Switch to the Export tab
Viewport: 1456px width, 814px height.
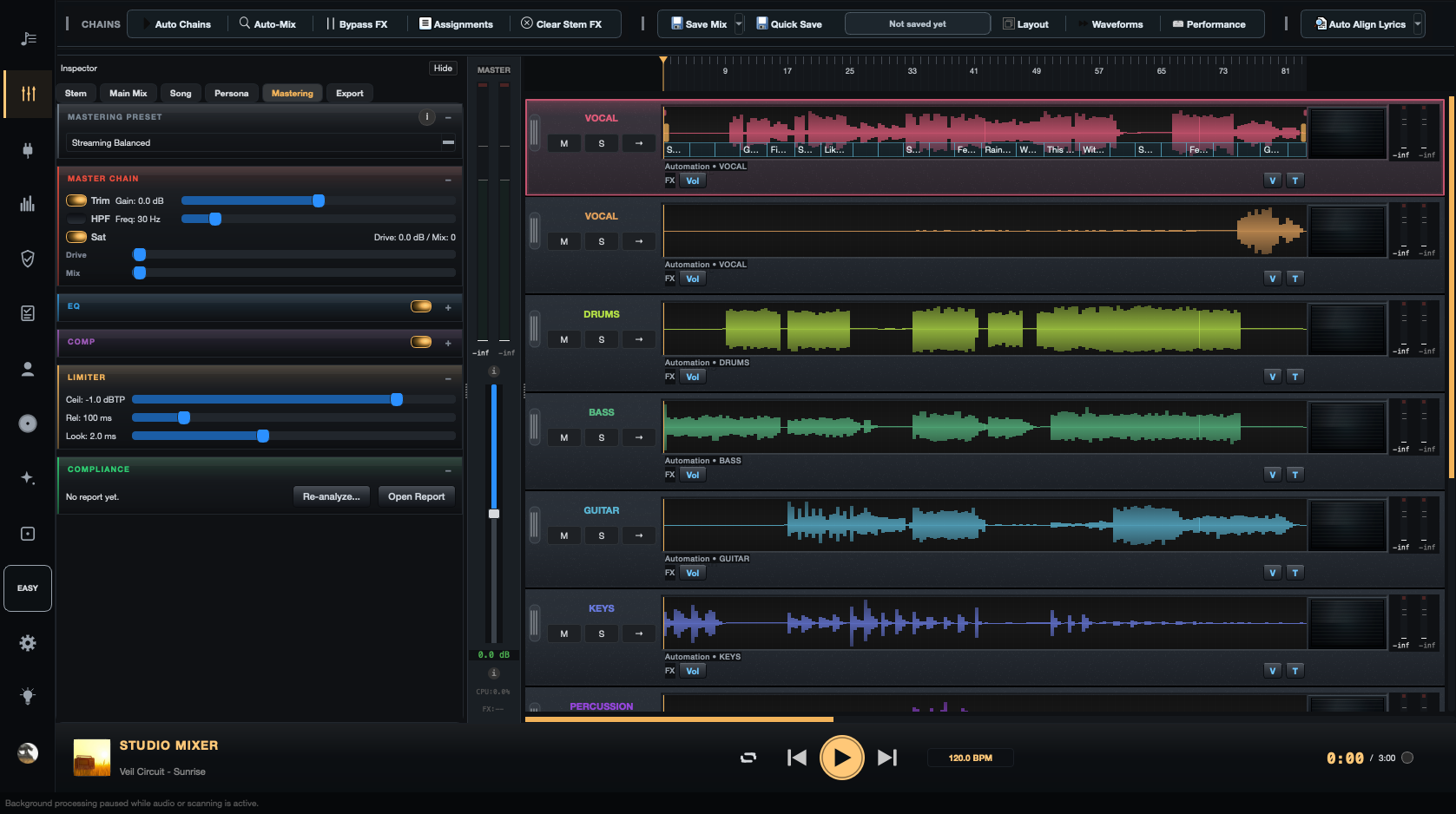(x=350, y=93)
